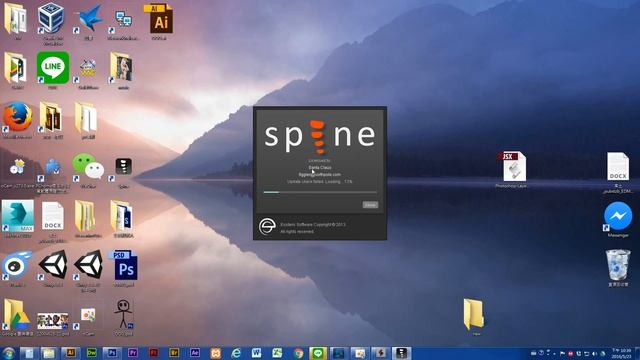The image size is (640, 360).
Task: Open the photo folder in second row
Action: pyautogui.click(x=122, y=67)
